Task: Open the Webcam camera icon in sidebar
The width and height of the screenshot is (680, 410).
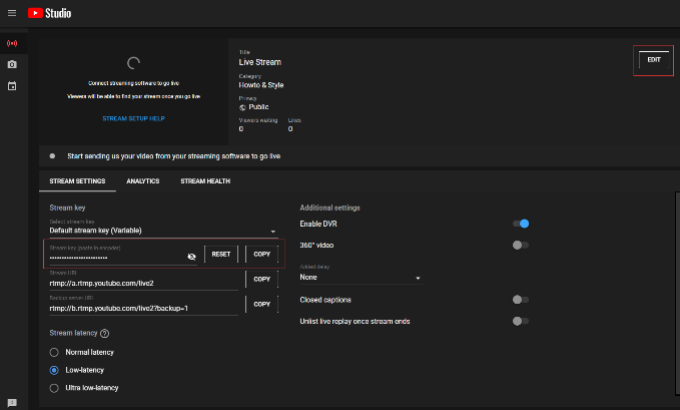Action: coord(12,64)
